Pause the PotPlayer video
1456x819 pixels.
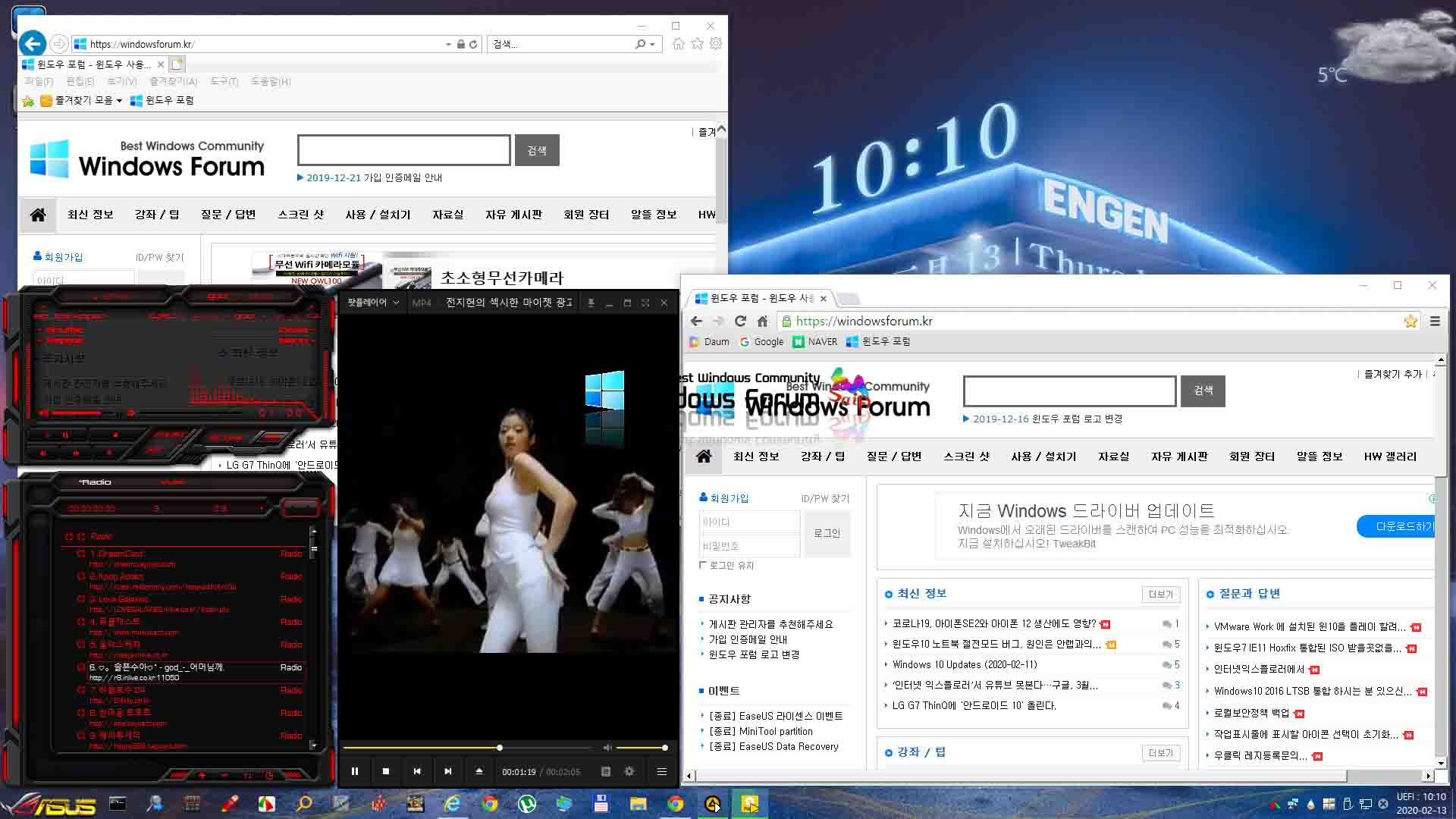355,771
